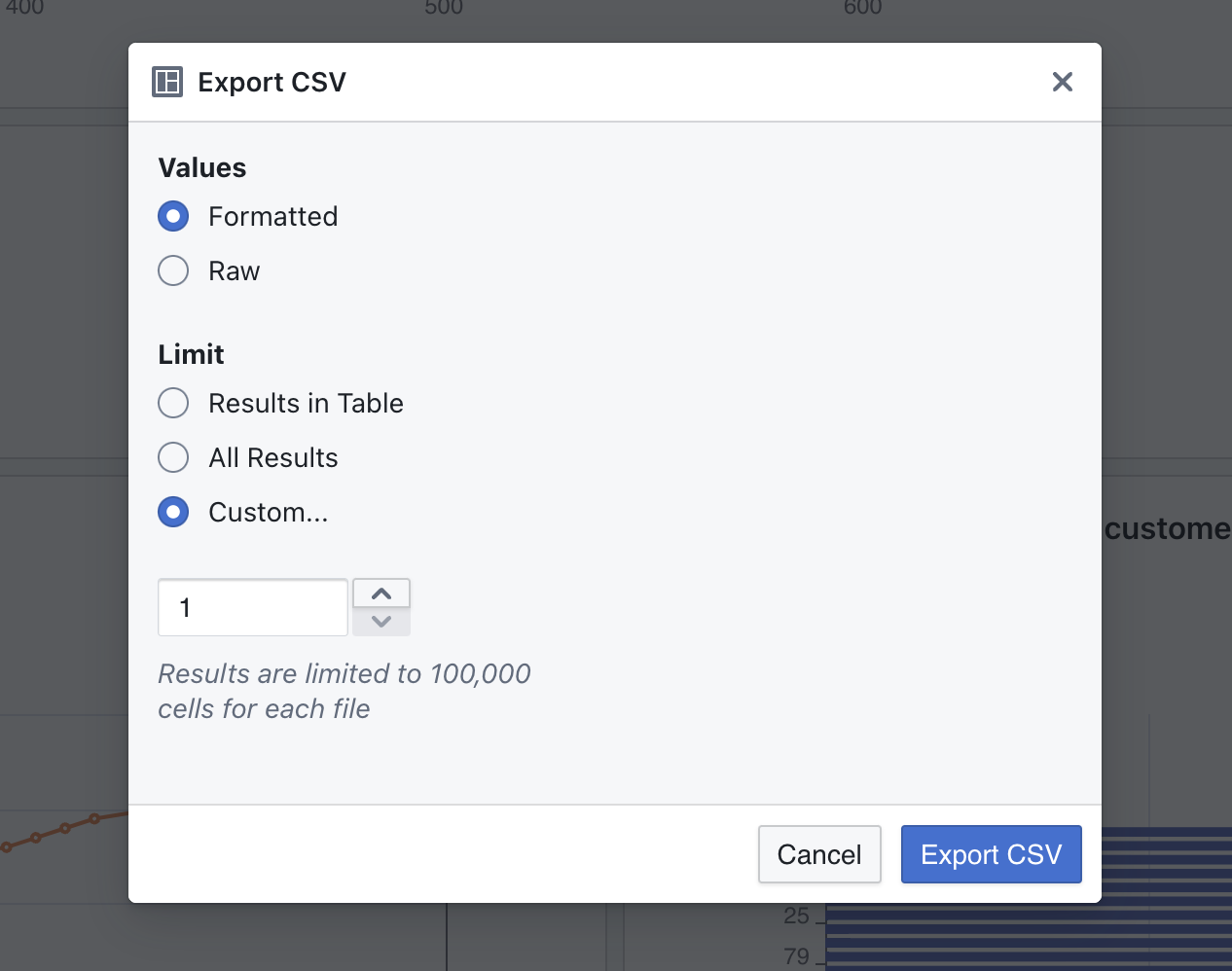Click the 100,000 cells limit note
This screenshot has width=1232, height=971.
pyautogui.click(x=344, y=691)
